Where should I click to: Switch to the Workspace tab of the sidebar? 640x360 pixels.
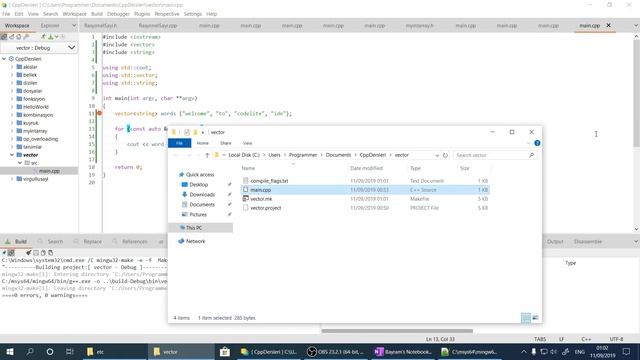(17, 25)
